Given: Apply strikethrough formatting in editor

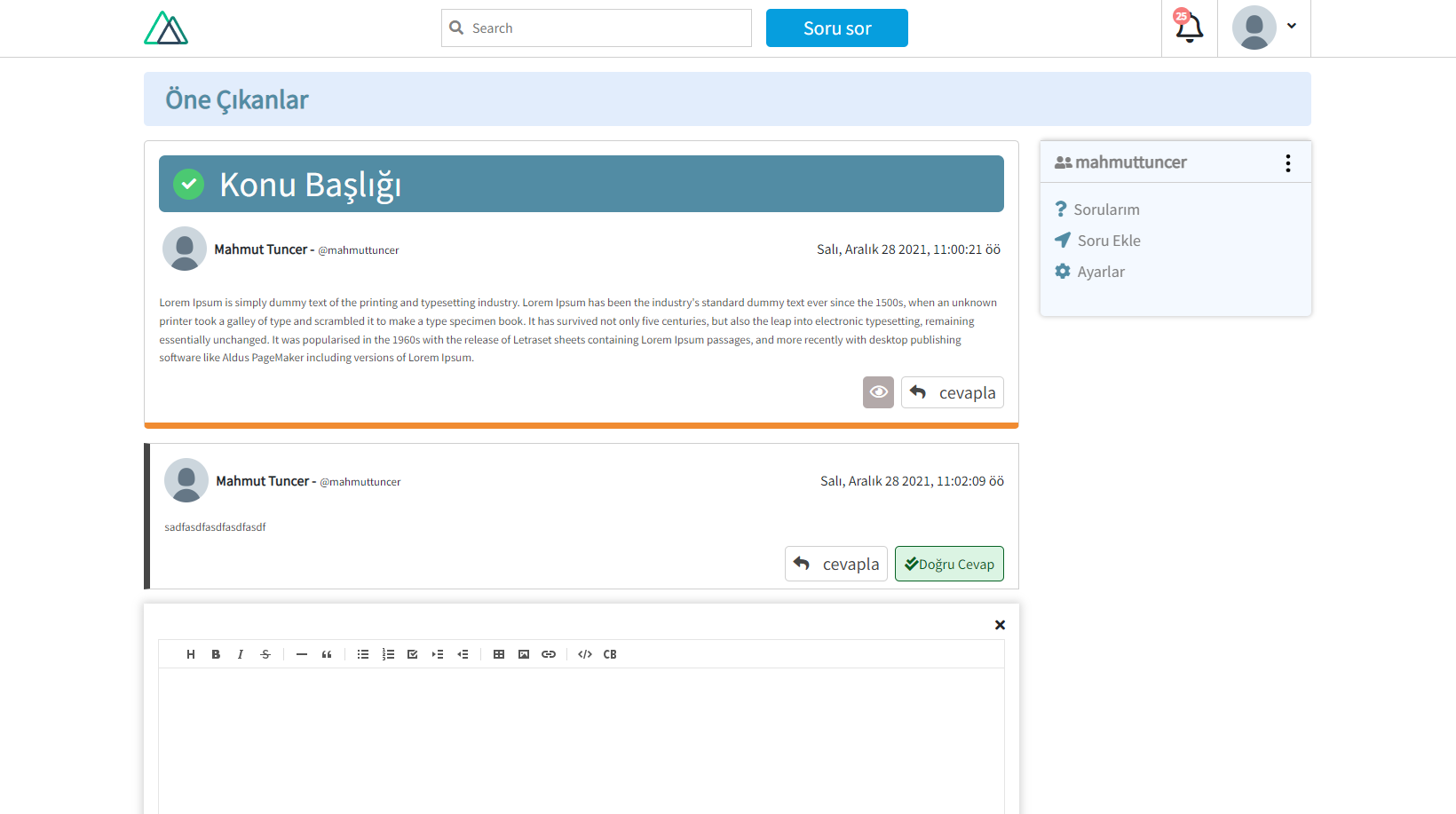Looking at the screenshot, I should pos(265,654).
